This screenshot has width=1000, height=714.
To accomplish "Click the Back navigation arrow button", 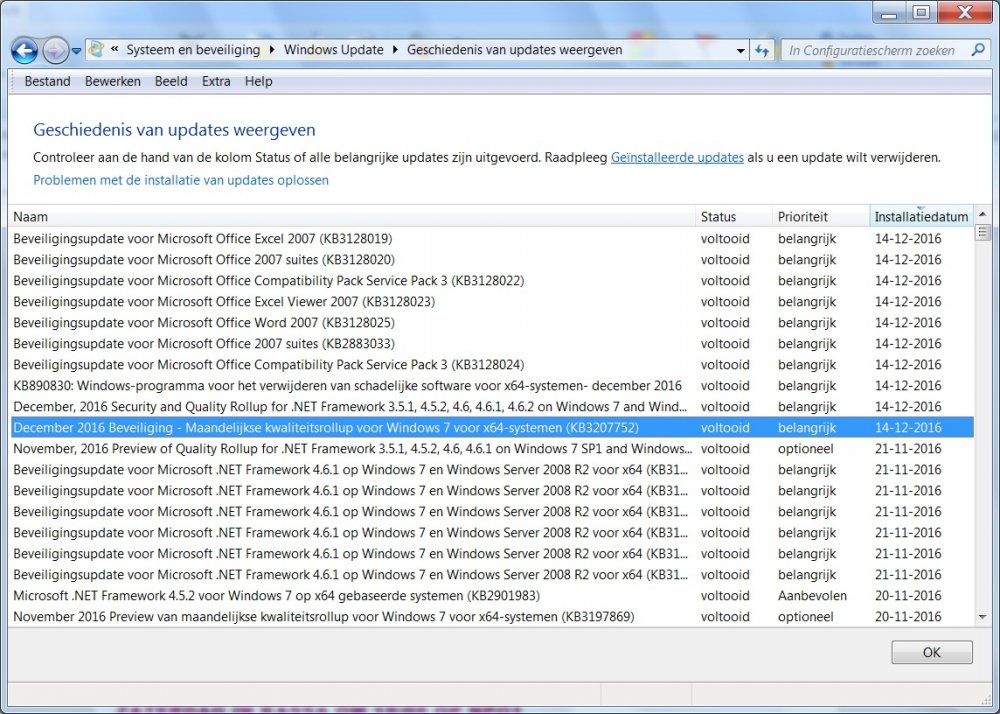I will [24, 50].
